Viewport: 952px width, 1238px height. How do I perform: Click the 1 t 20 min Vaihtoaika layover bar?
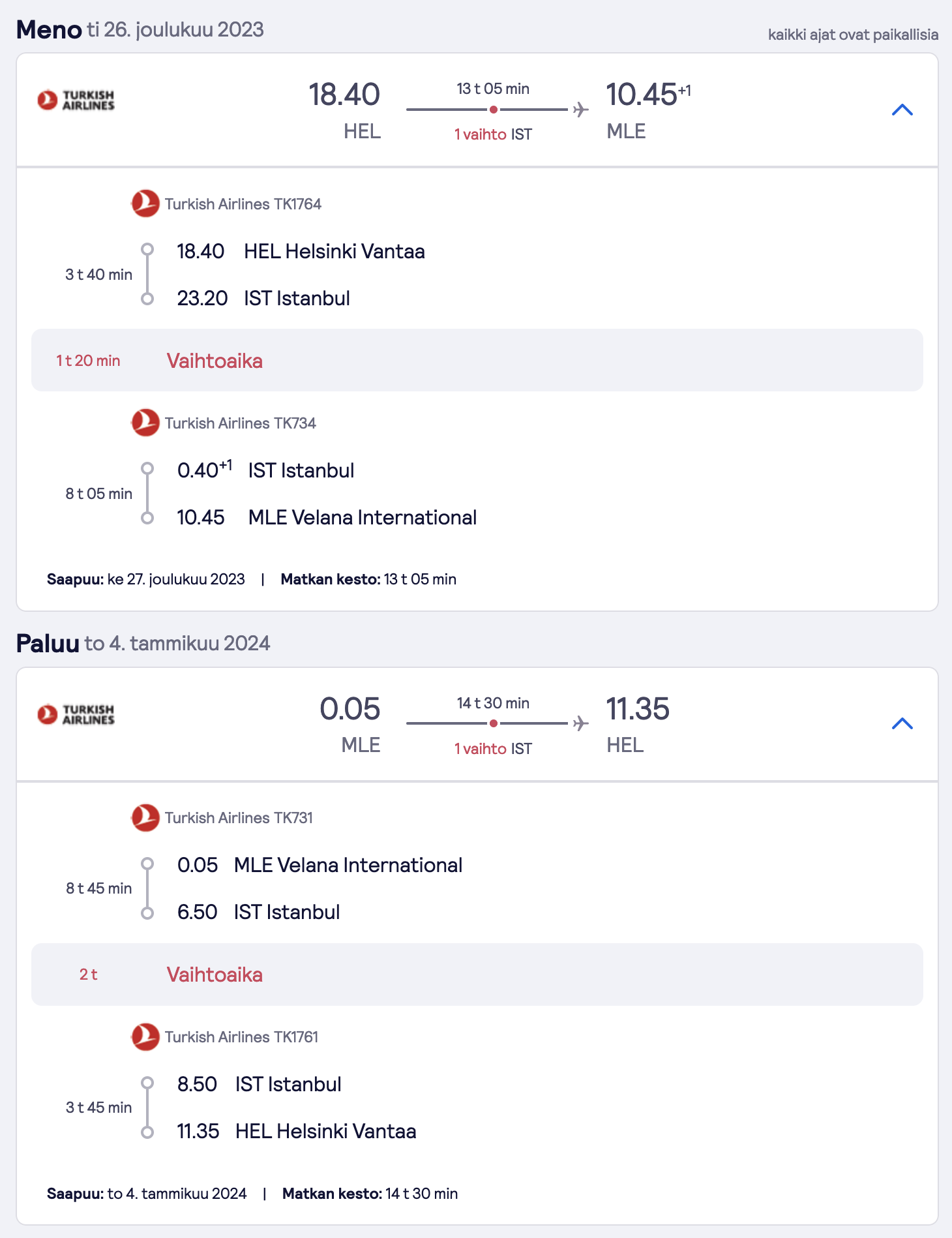tap(477, 360)
